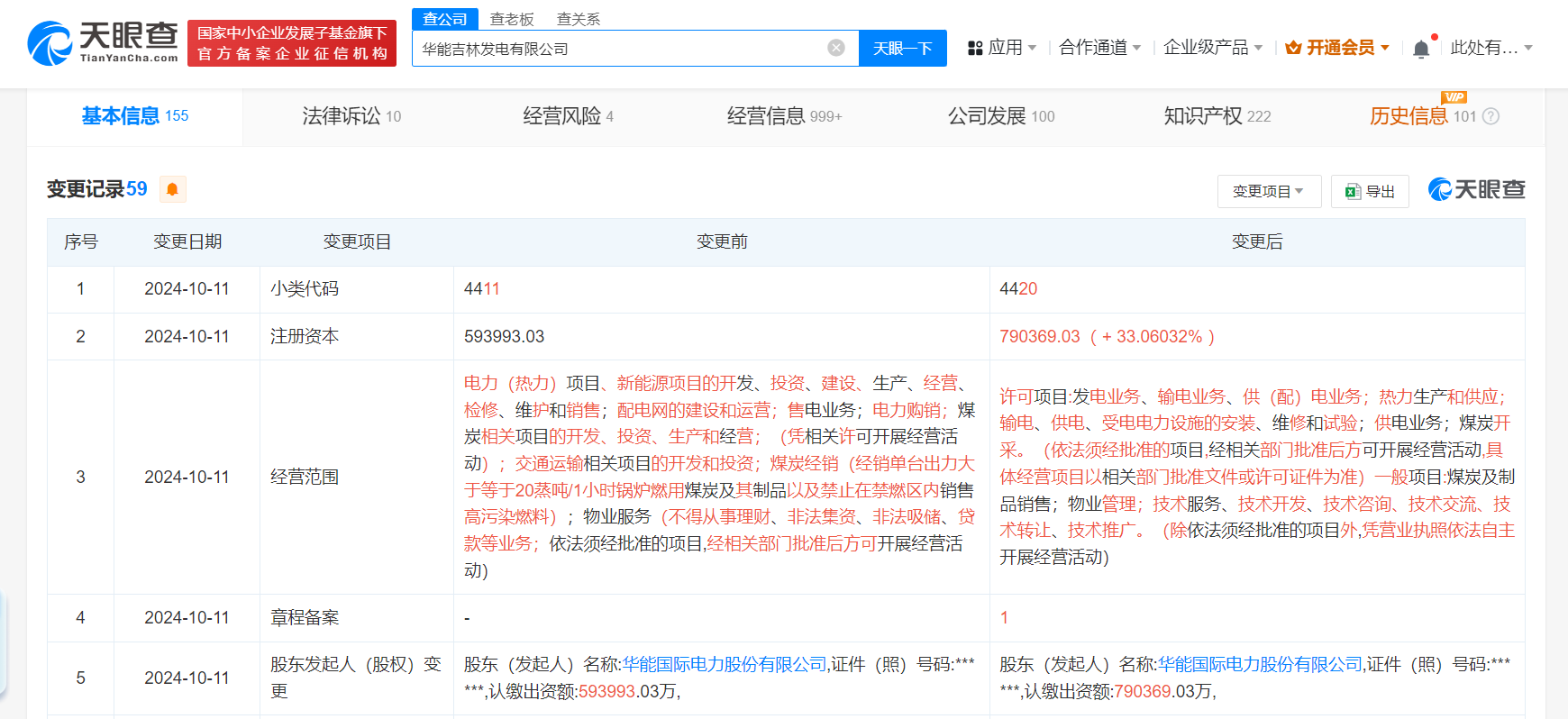Open the 开通会员 dropdown
This screenshot has width=1568, height=719.
point(1338,48)
